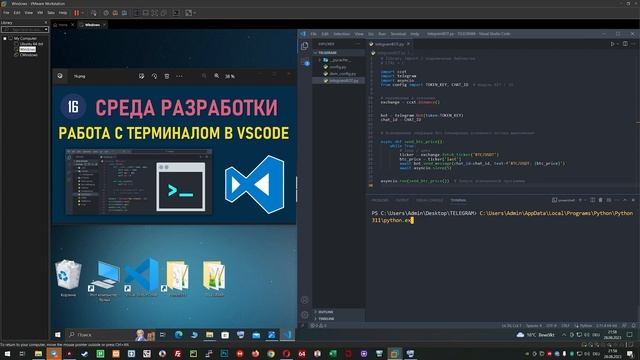Switch to the Problems tab in the VS Code panel
The width and height of the screenshot is (640, 360).
click(x=380, y=200)
